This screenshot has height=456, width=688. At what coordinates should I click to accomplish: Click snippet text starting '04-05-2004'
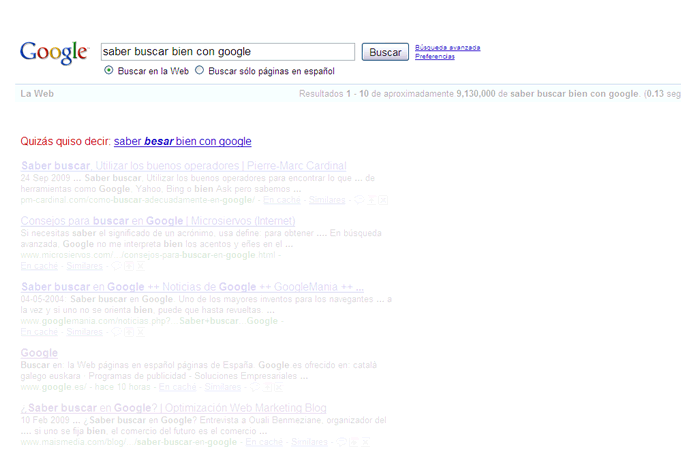click(x=206, y=305)
